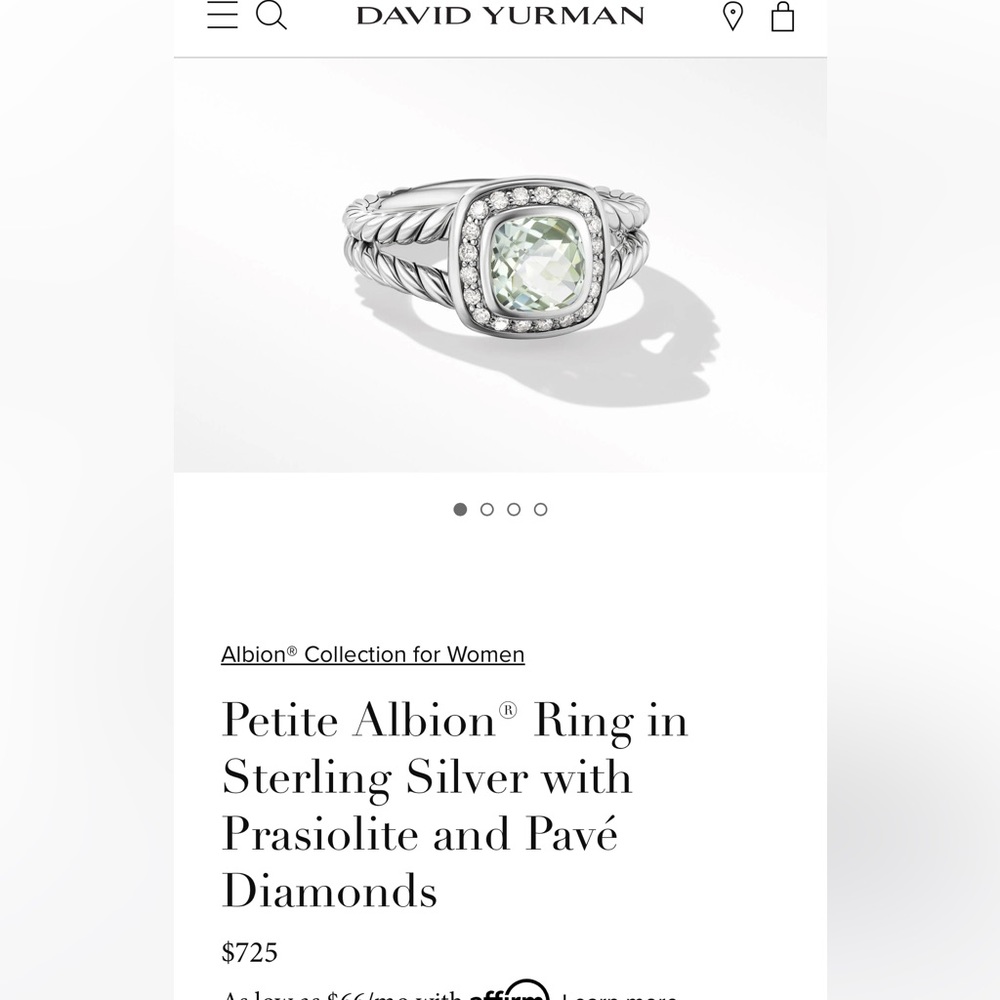Open the search magnifier icon
The width and height of the screenshot is (1000, 1000).
(270, 15)
